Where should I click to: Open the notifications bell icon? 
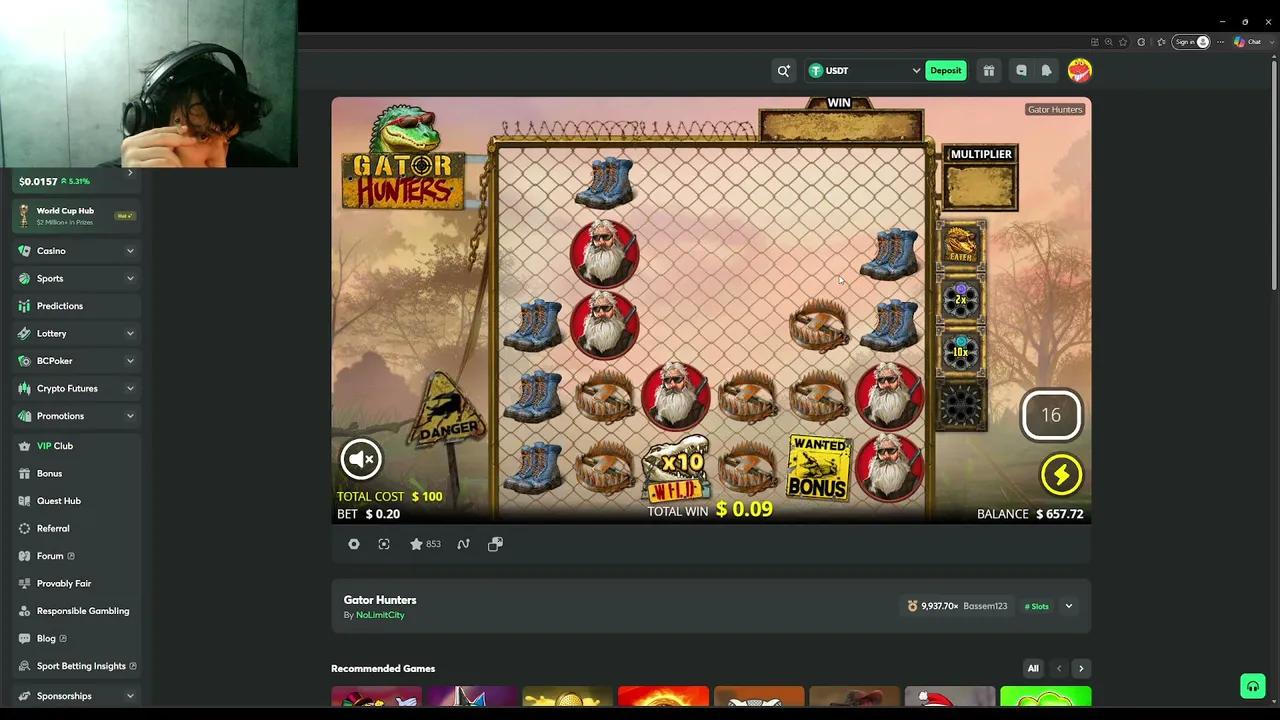(1046, 70)
